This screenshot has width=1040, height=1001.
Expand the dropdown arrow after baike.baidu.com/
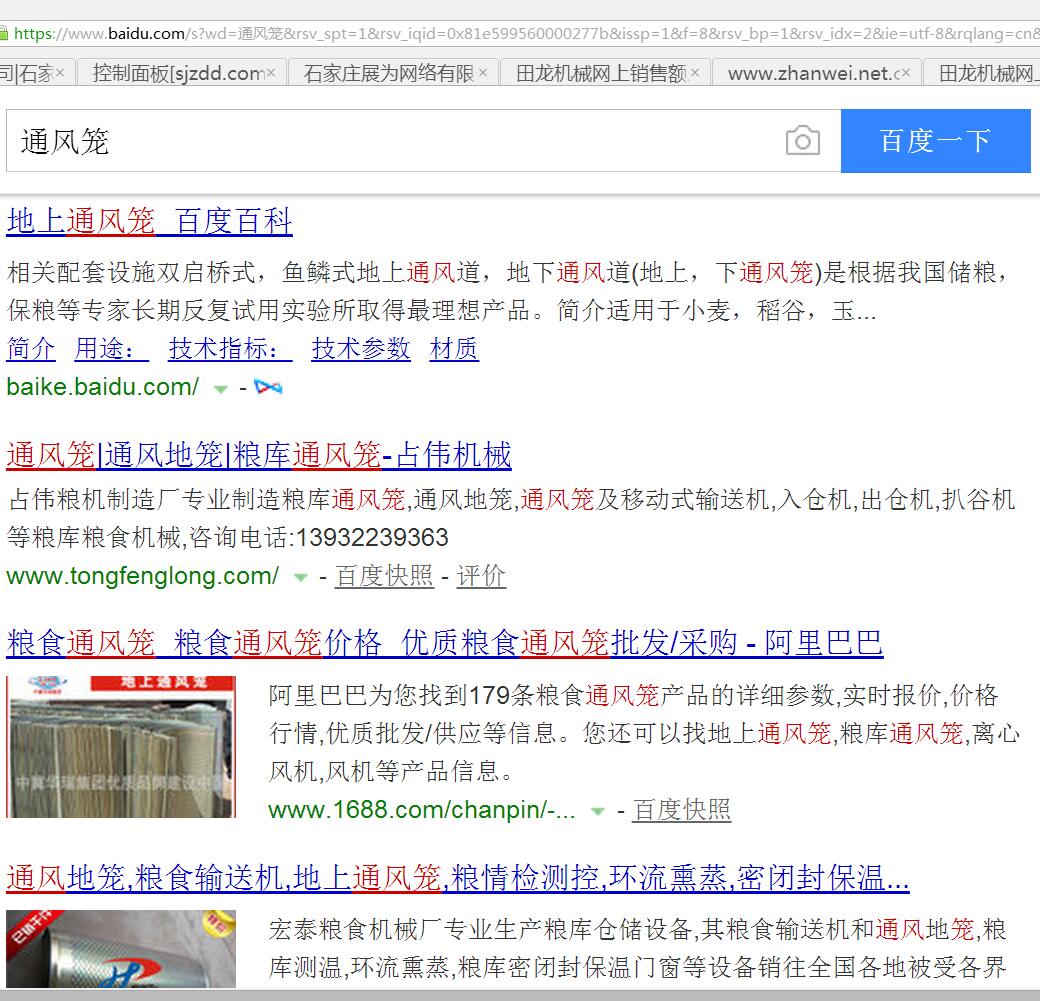[x=220, y=389]
